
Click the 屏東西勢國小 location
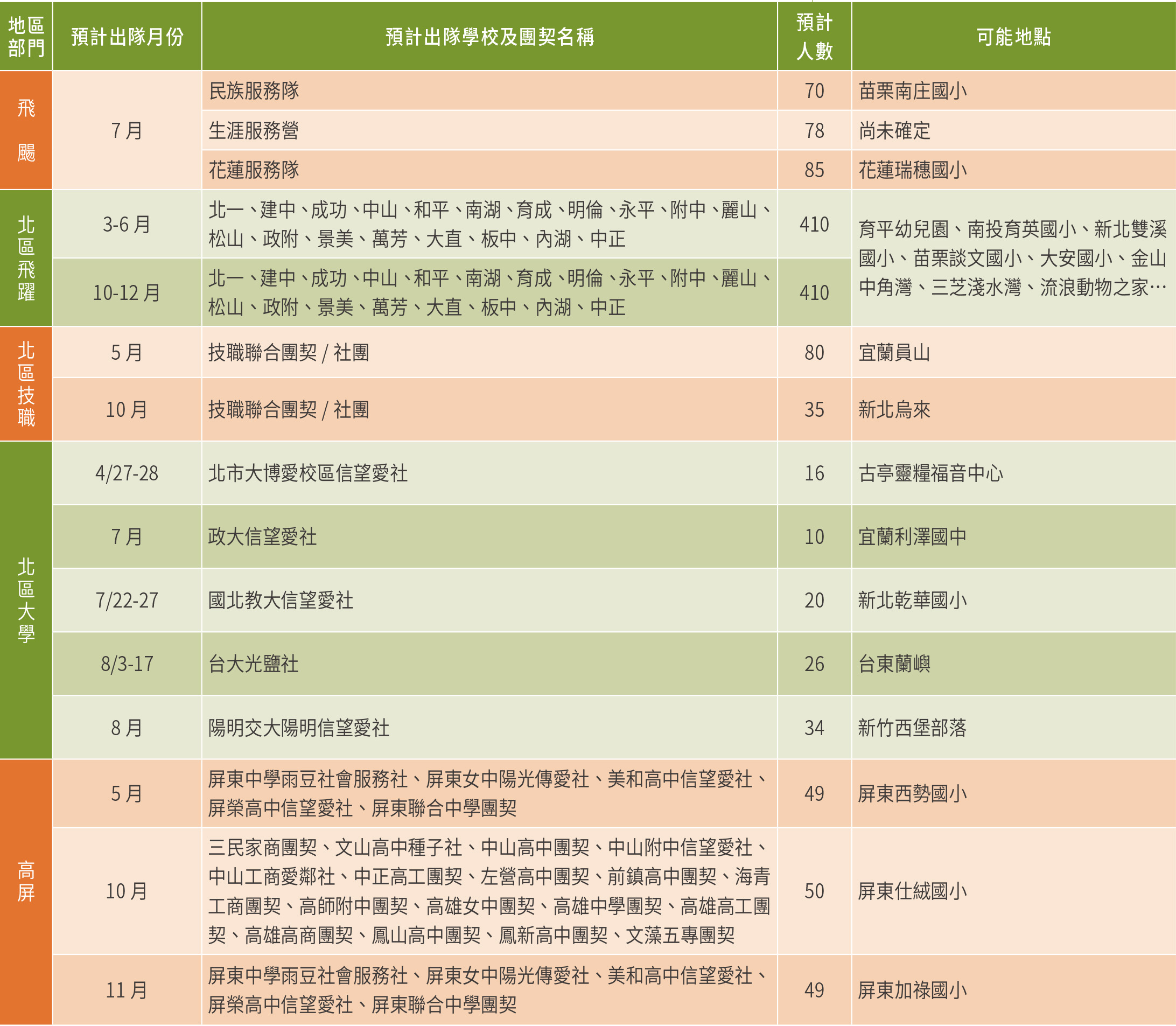pos(1013,793)
